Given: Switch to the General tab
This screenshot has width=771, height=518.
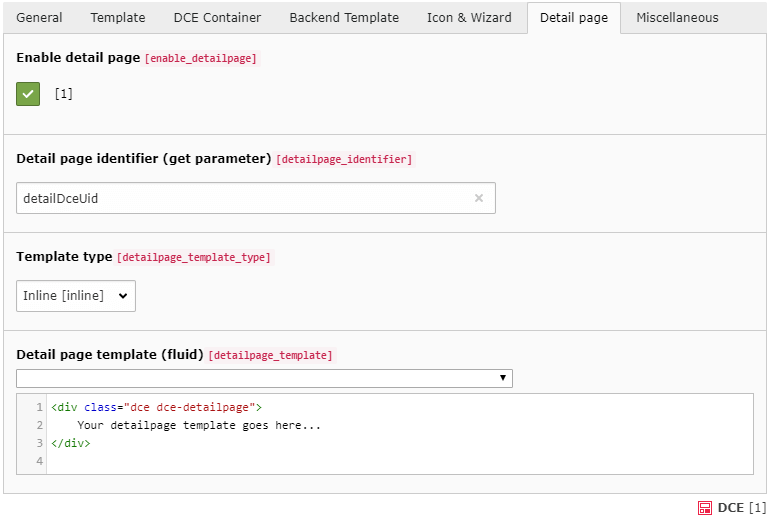Looking at the screenshot, I should point(40,18).
